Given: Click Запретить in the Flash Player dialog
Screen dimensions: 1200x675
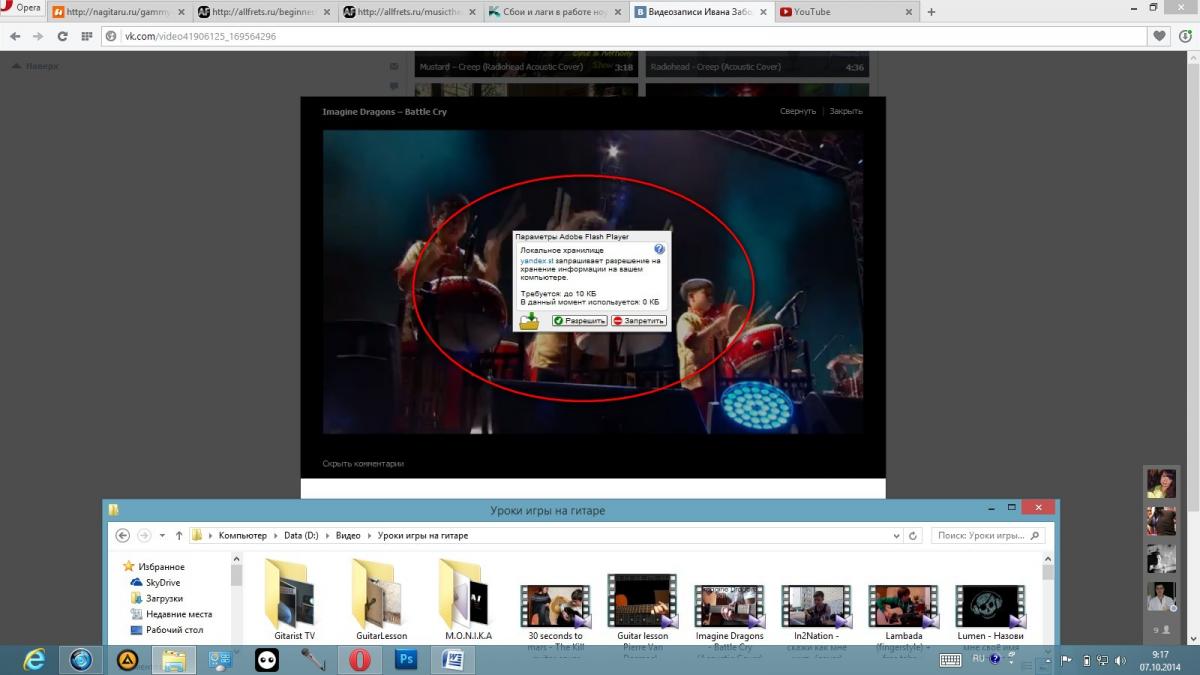Looking at the screenshot, I should [x=638, y=321].
